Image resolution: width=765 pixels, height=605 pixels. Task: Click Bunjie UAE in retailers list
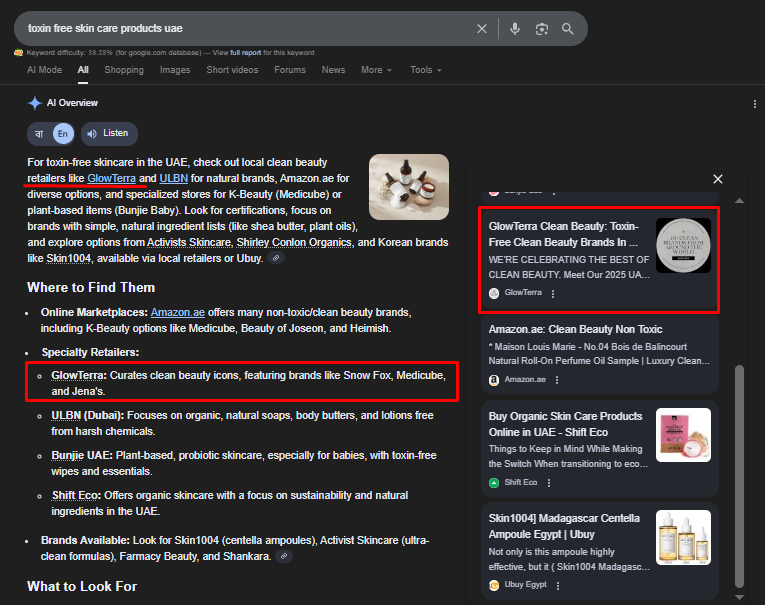(x=81, y=455)
